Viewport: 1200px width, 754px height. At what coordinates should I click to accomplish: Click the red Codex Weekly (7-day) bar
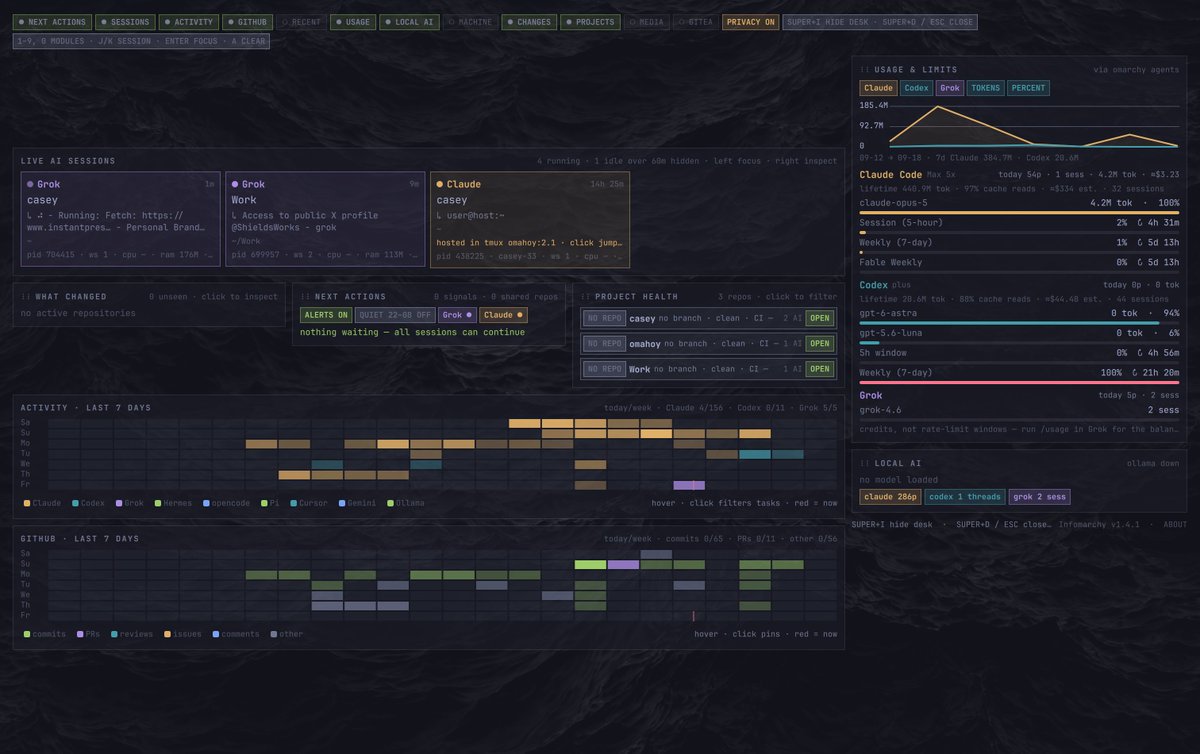pyautogui.click(x=1019, y=383)
